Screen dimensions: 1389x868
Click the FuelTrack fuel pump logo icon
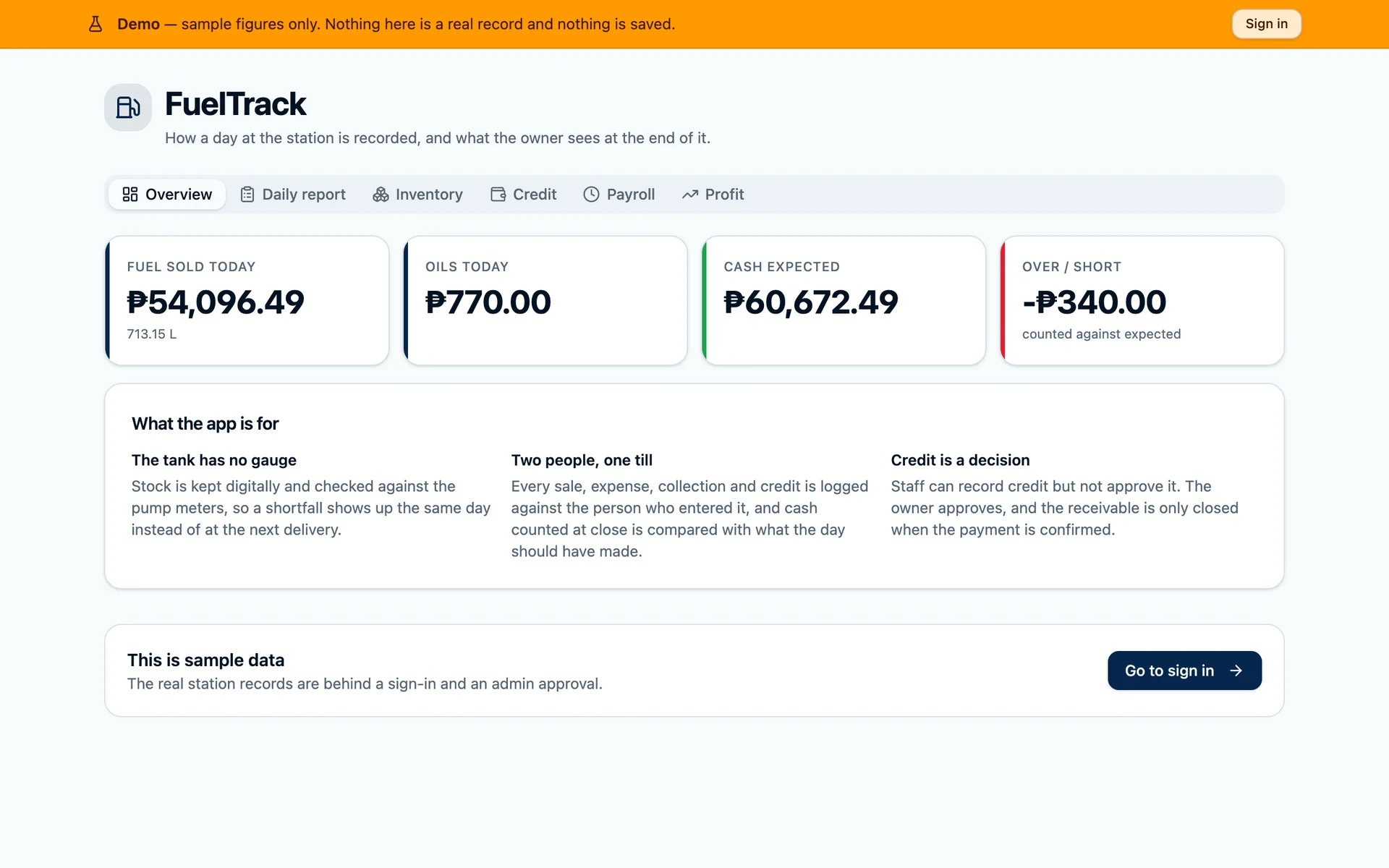click(x=128, y=107)
